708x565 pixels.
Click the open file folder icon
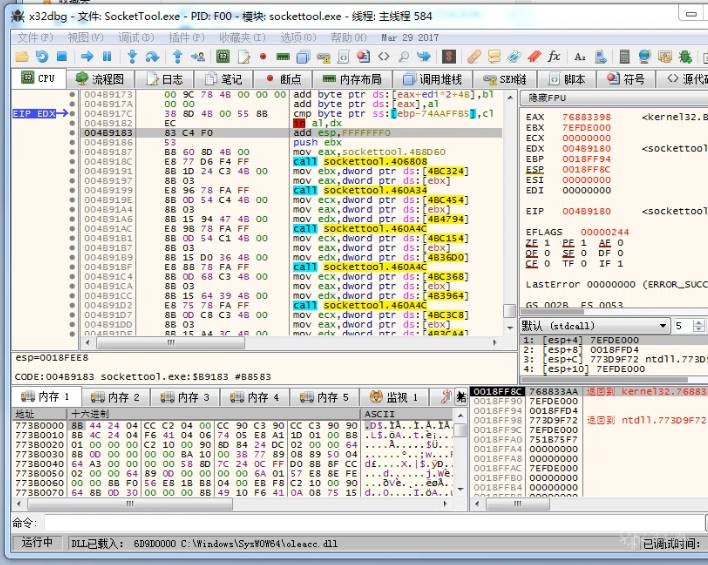[x=20, y=56]
